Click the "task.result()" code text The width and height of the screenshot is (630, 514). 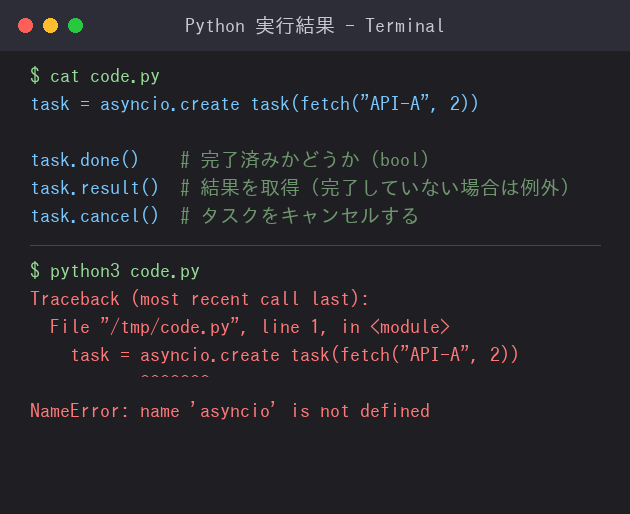(x=95, y=188)
